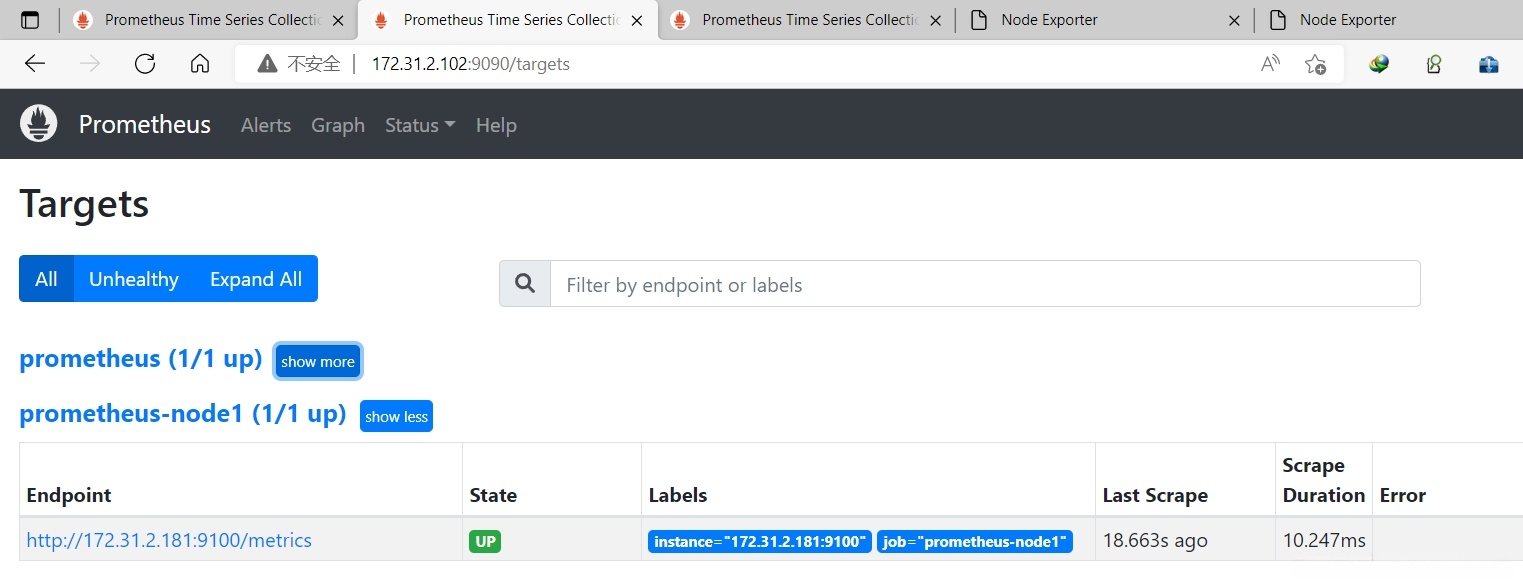1523x586 pixels.
Task: Click the Error column header
Action: [x=1403, y=495]
